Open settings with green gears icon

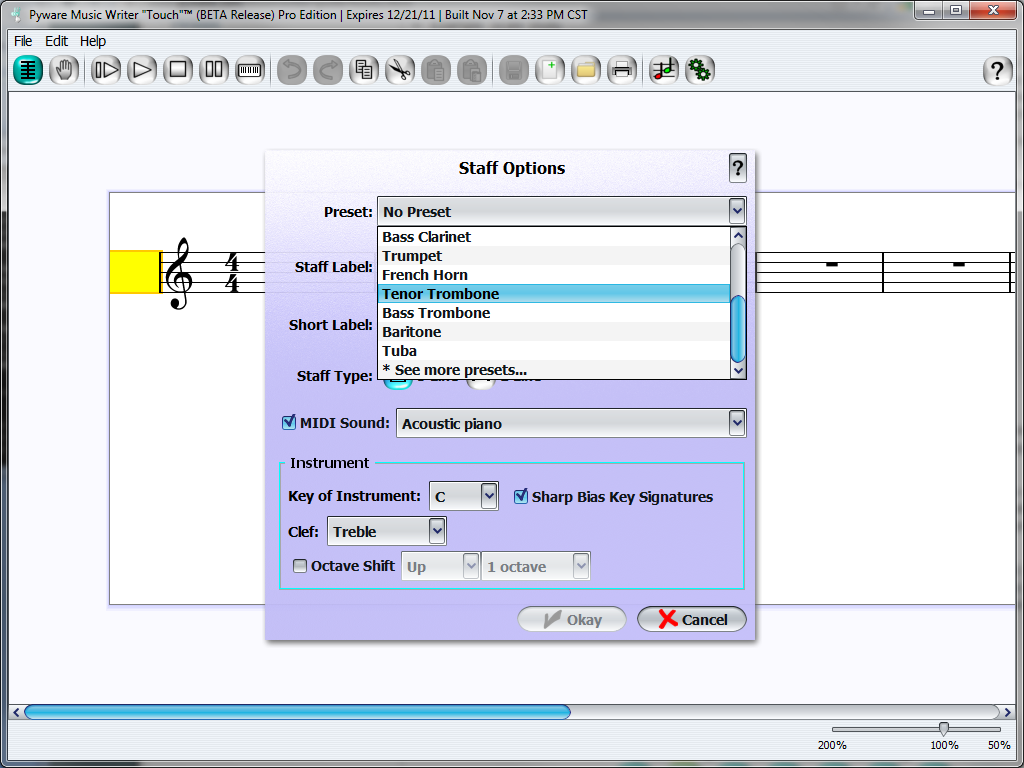click(700, 70)
